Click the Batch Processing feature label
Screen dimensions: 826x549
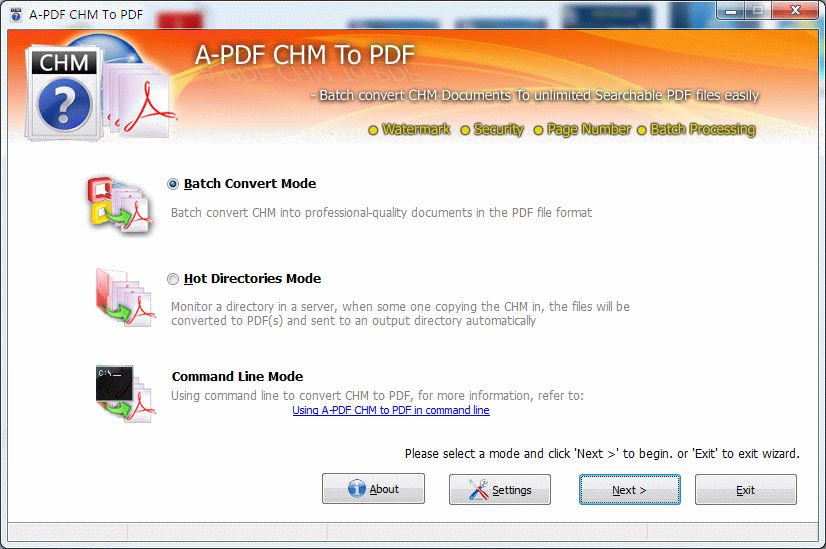702,130
